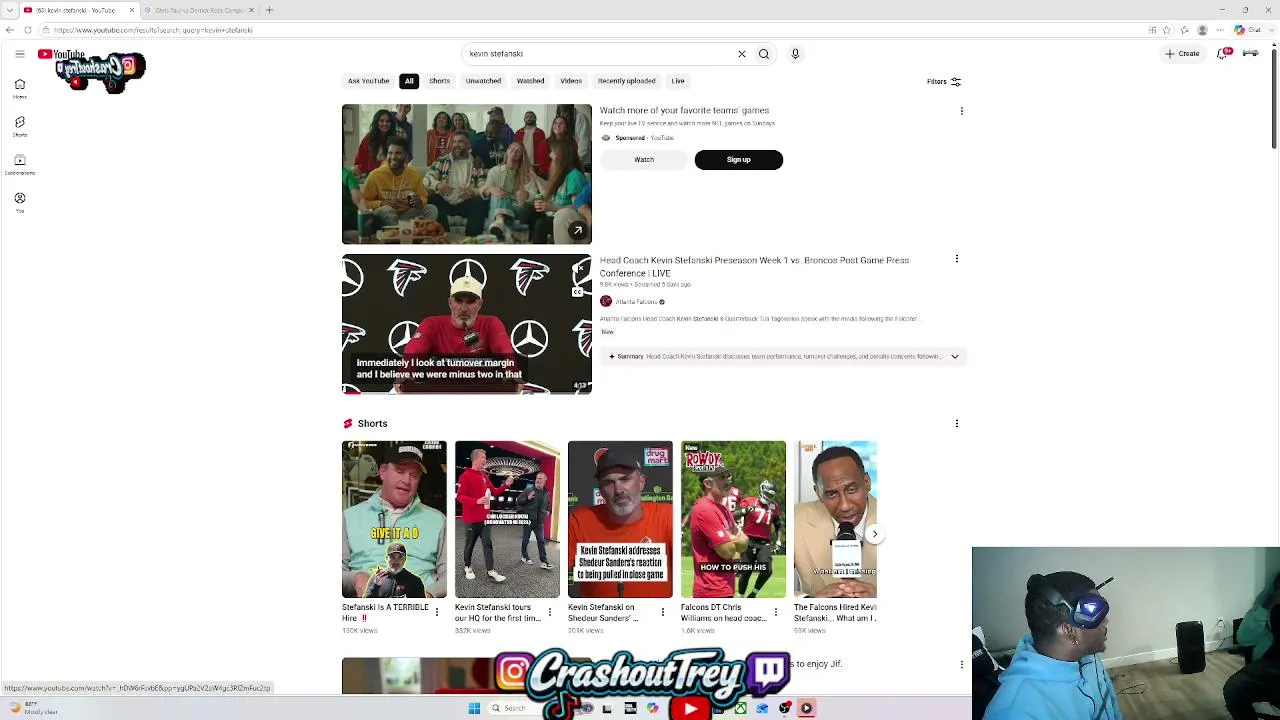Show next Shorts with right arrow
This screenshot has height=720, width=1280.
[x=874, y=534]
